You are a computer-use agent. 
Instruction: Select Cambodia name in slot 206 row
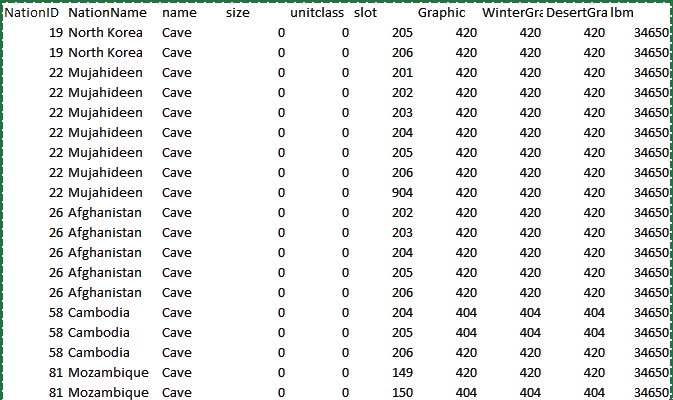point(98,352)
